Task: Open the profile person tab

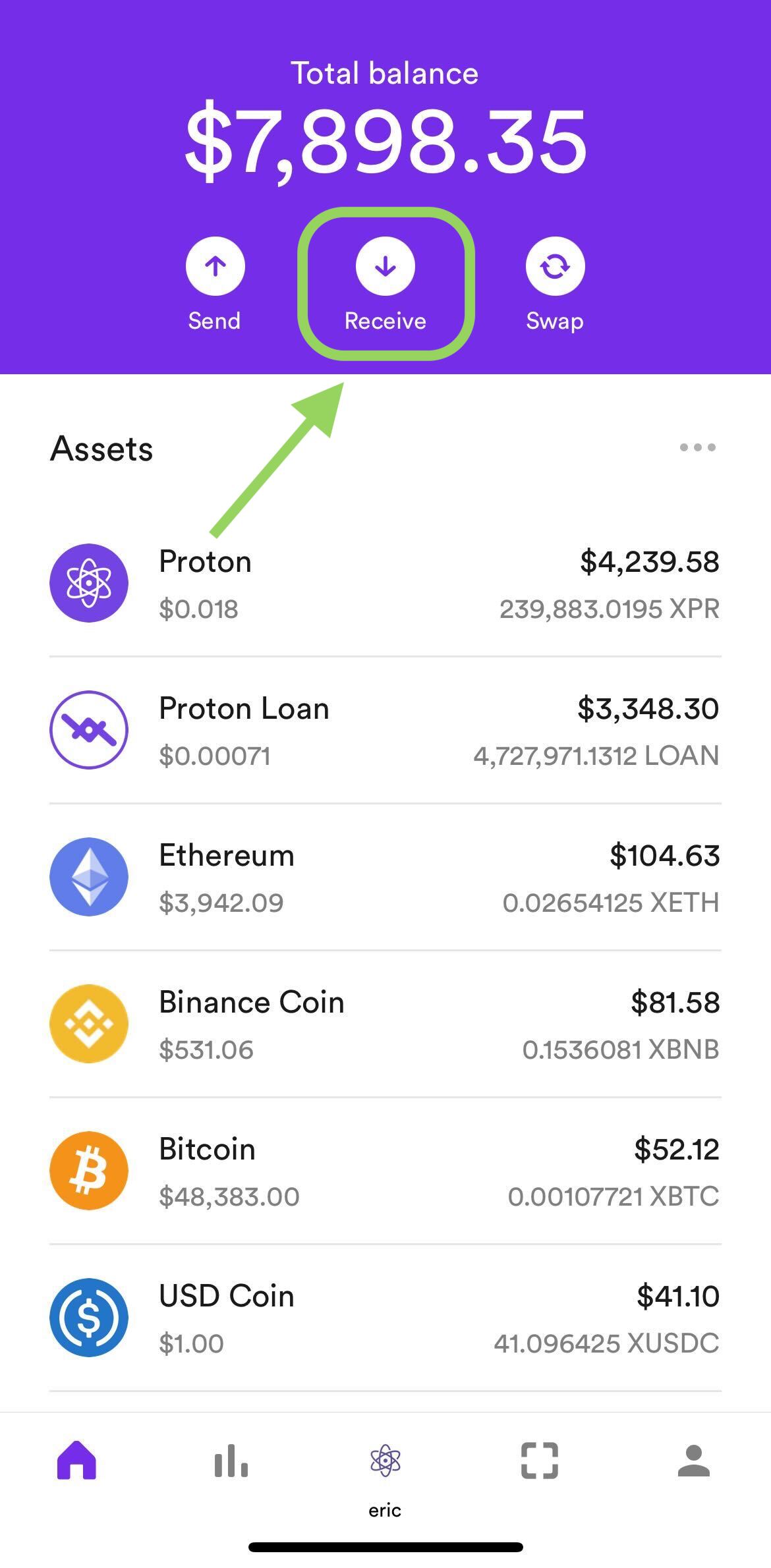Action: coord(694,1461)
